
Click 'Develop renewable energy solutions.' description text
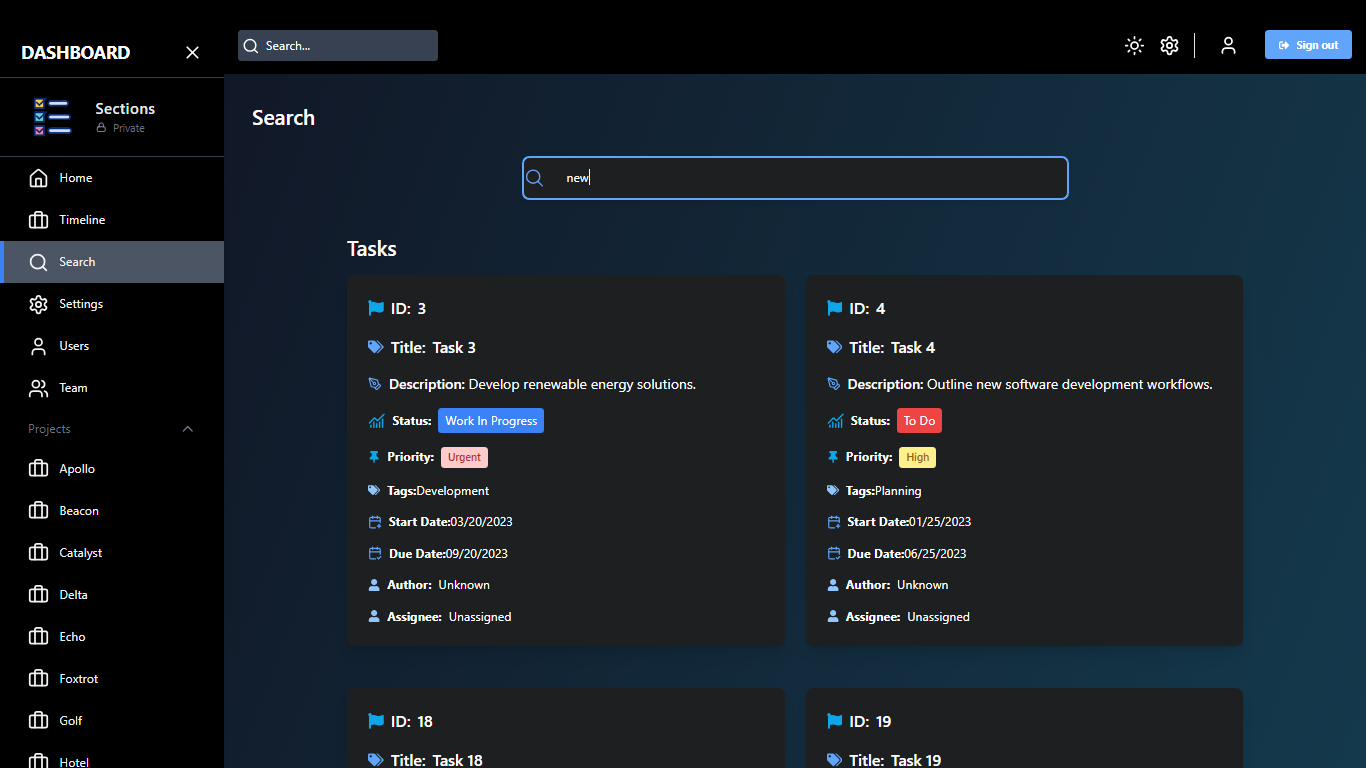click(x=582, y=384)
